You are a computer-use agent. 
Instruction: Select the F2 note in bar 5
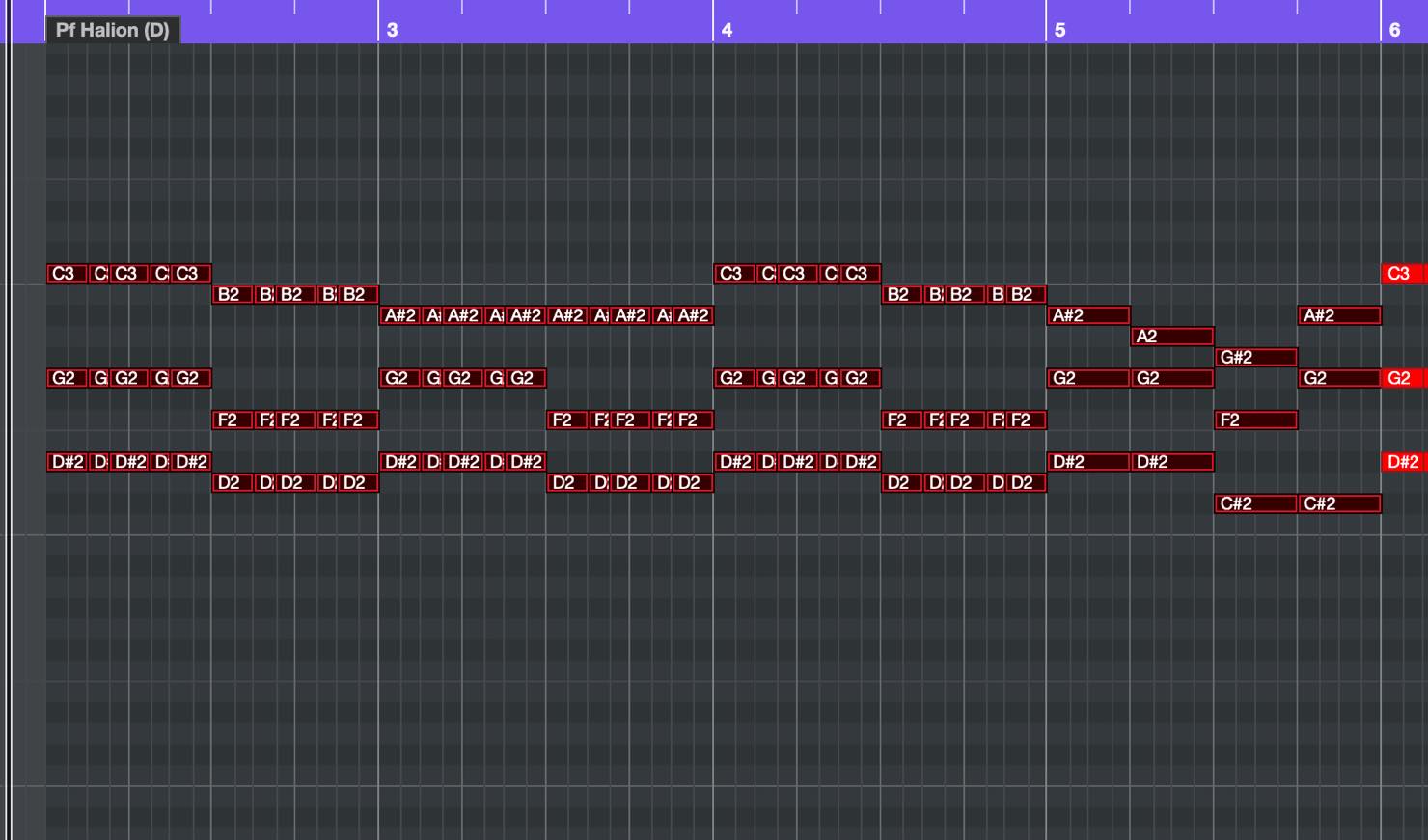coord(1255,420)
